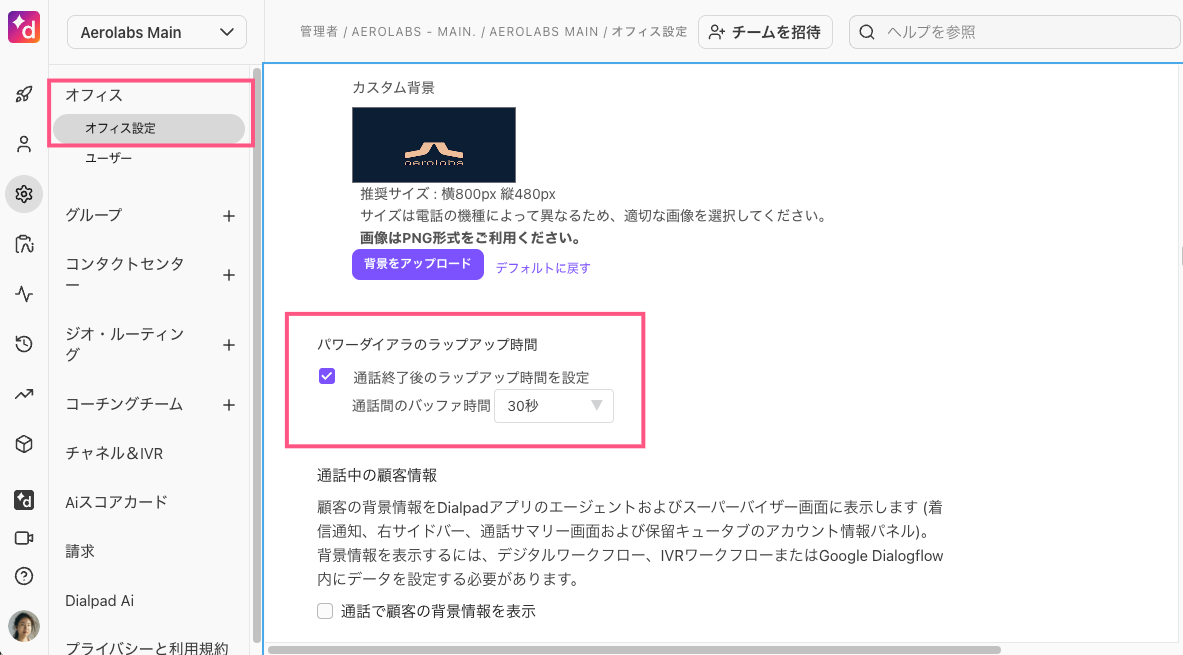Click inside the ヘルプを参照 search field
1183x655 pixels.
click(1016, 32)
